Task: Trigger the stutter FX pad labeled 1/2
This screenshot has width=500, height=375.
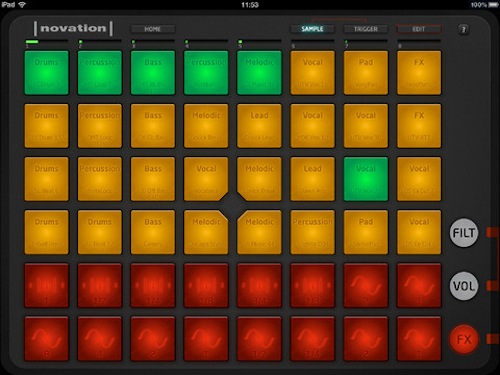Action: coord(100,285)
